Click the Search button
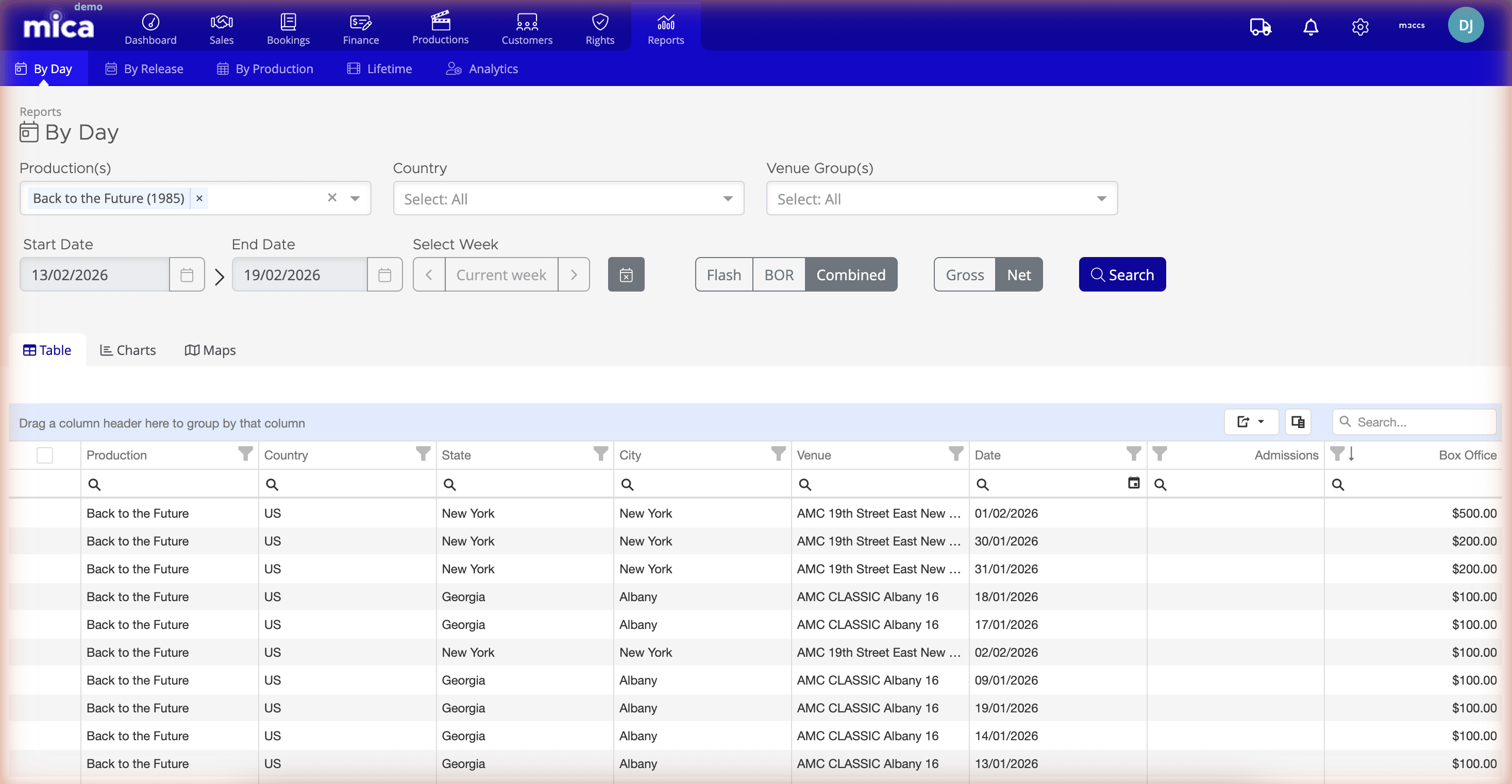 (1122, 274)
